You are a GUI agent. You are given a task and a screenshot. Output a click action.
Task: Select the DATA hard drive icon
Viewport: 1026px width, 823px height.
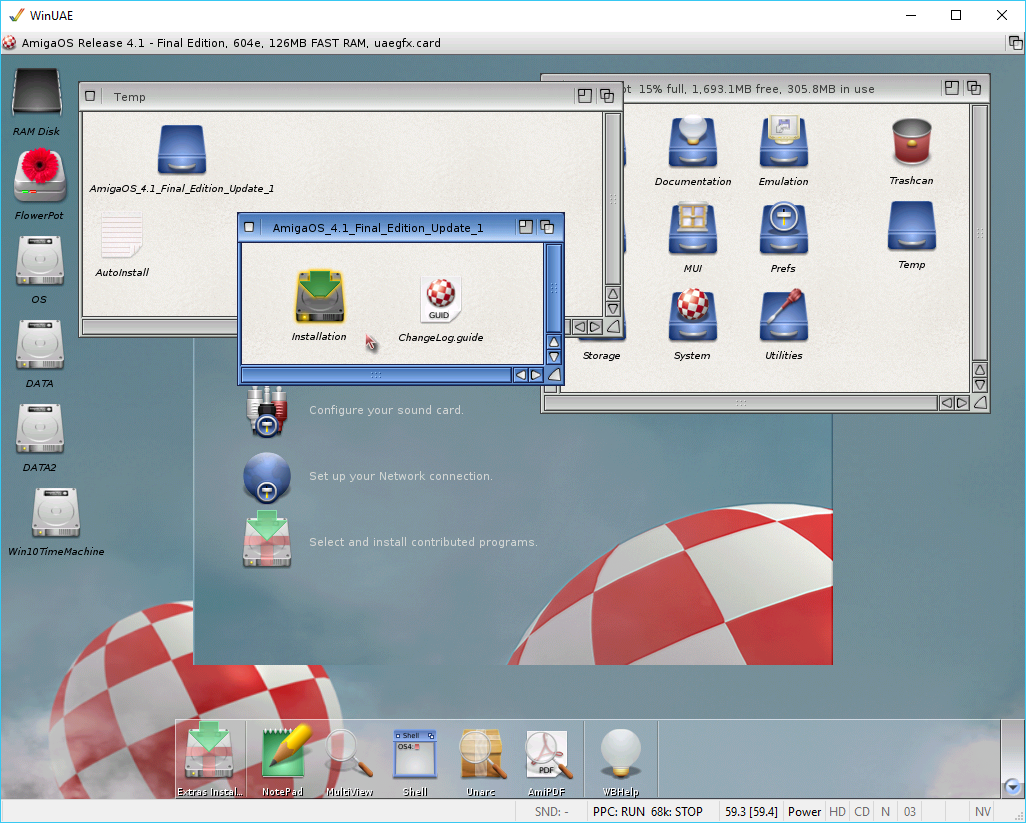pyautogui.click(x=39, y=345)
